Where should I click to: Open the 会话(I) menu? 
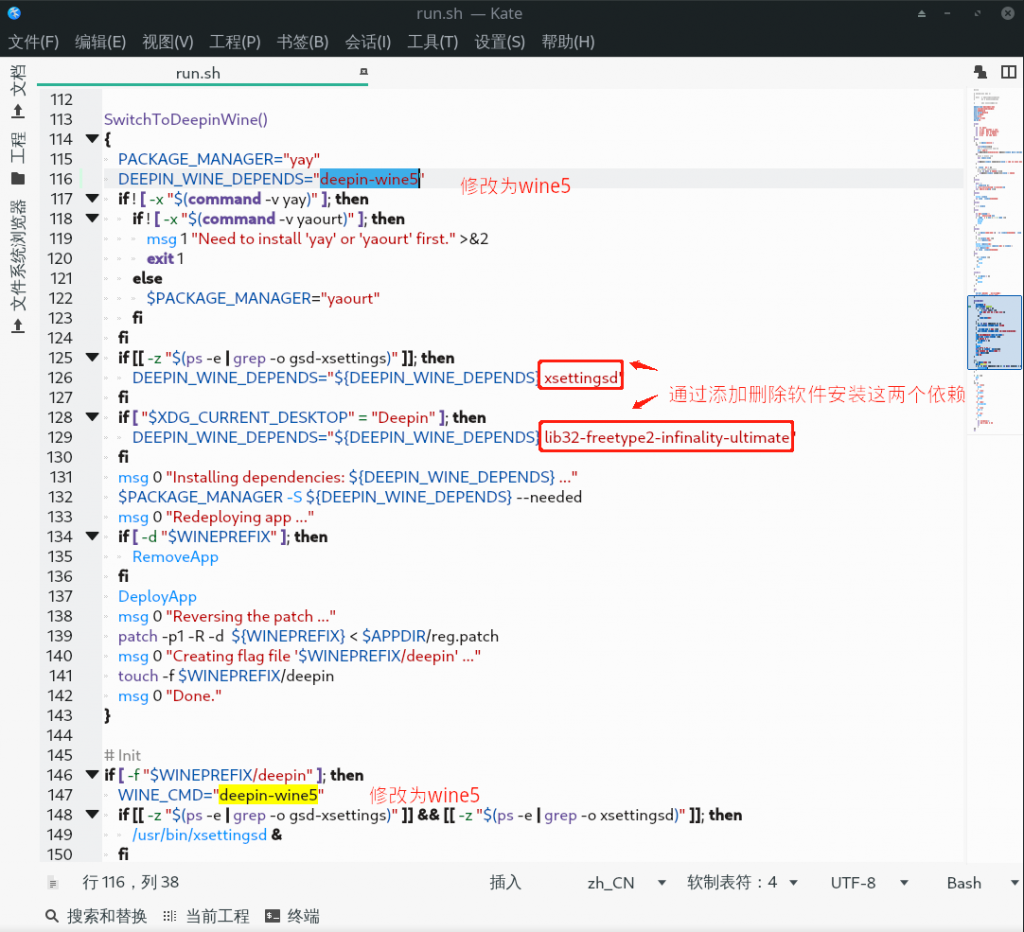368,42
